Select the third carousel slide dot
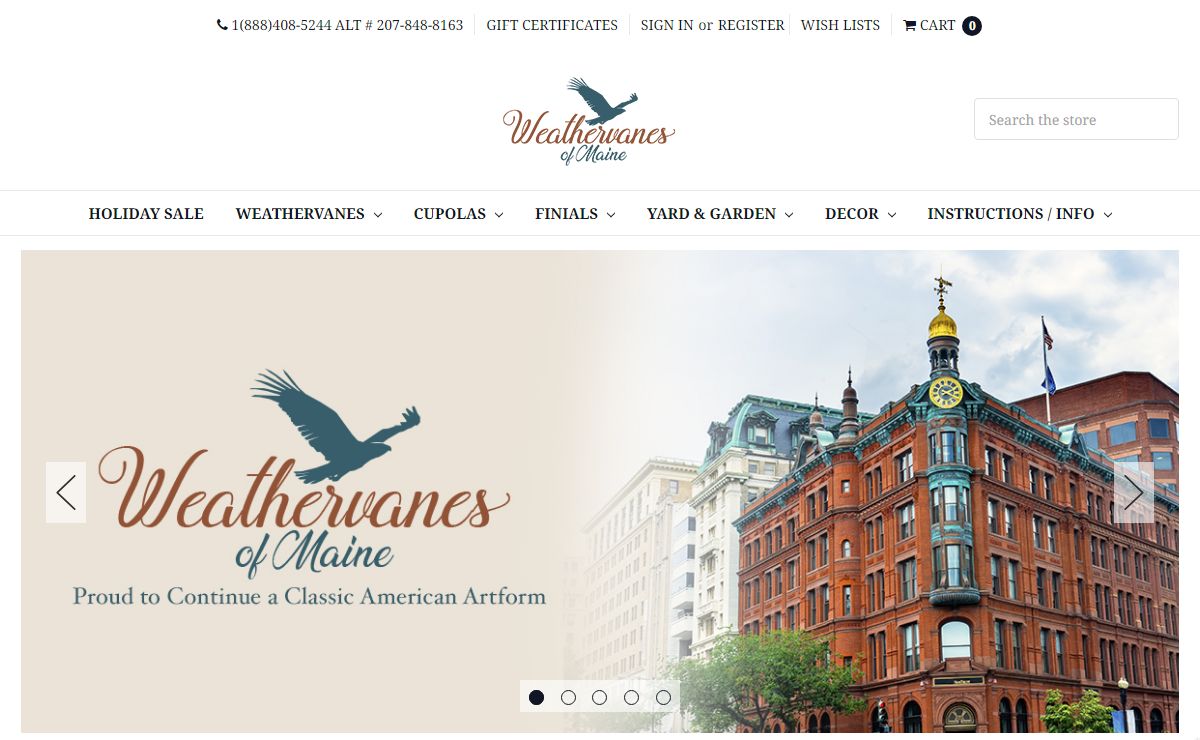The width and height of the screenshot is (1200, 740). pyautogui.click(x=599, y=697)
